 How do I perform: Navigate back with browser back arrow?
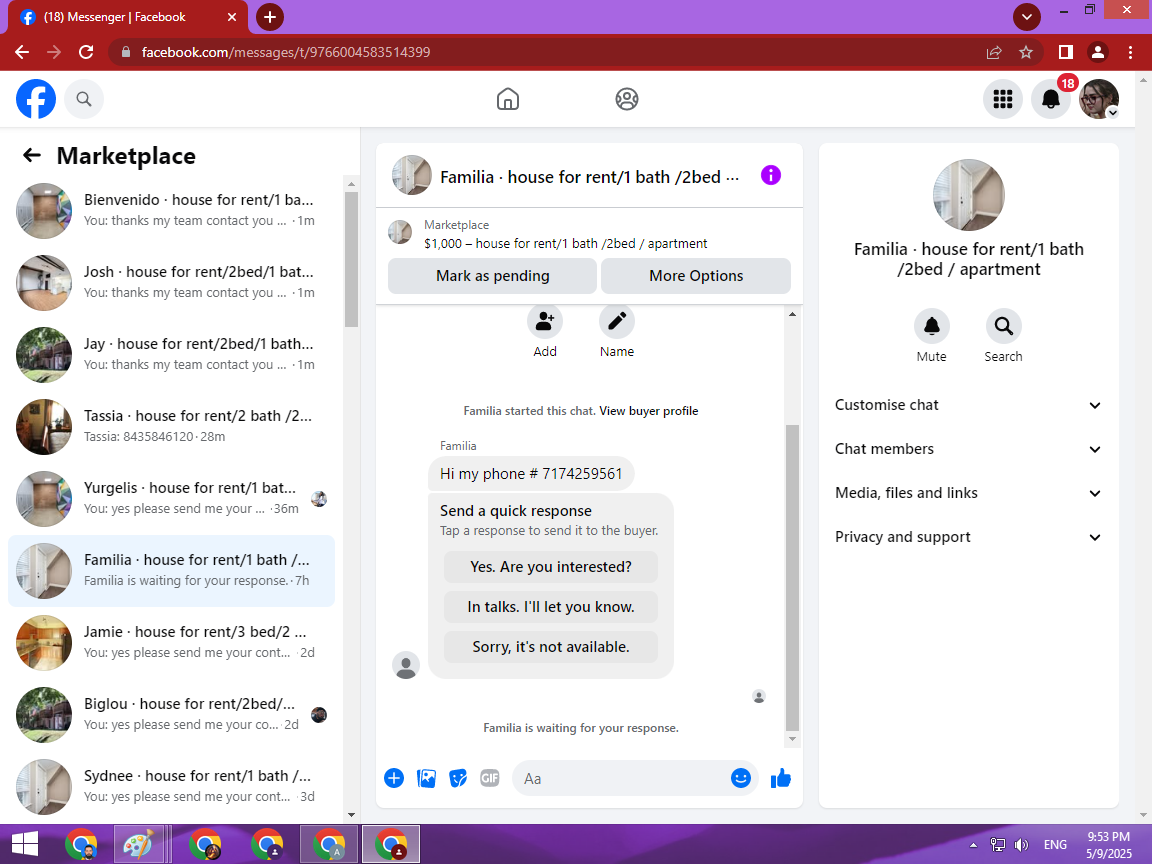(22, 52)
